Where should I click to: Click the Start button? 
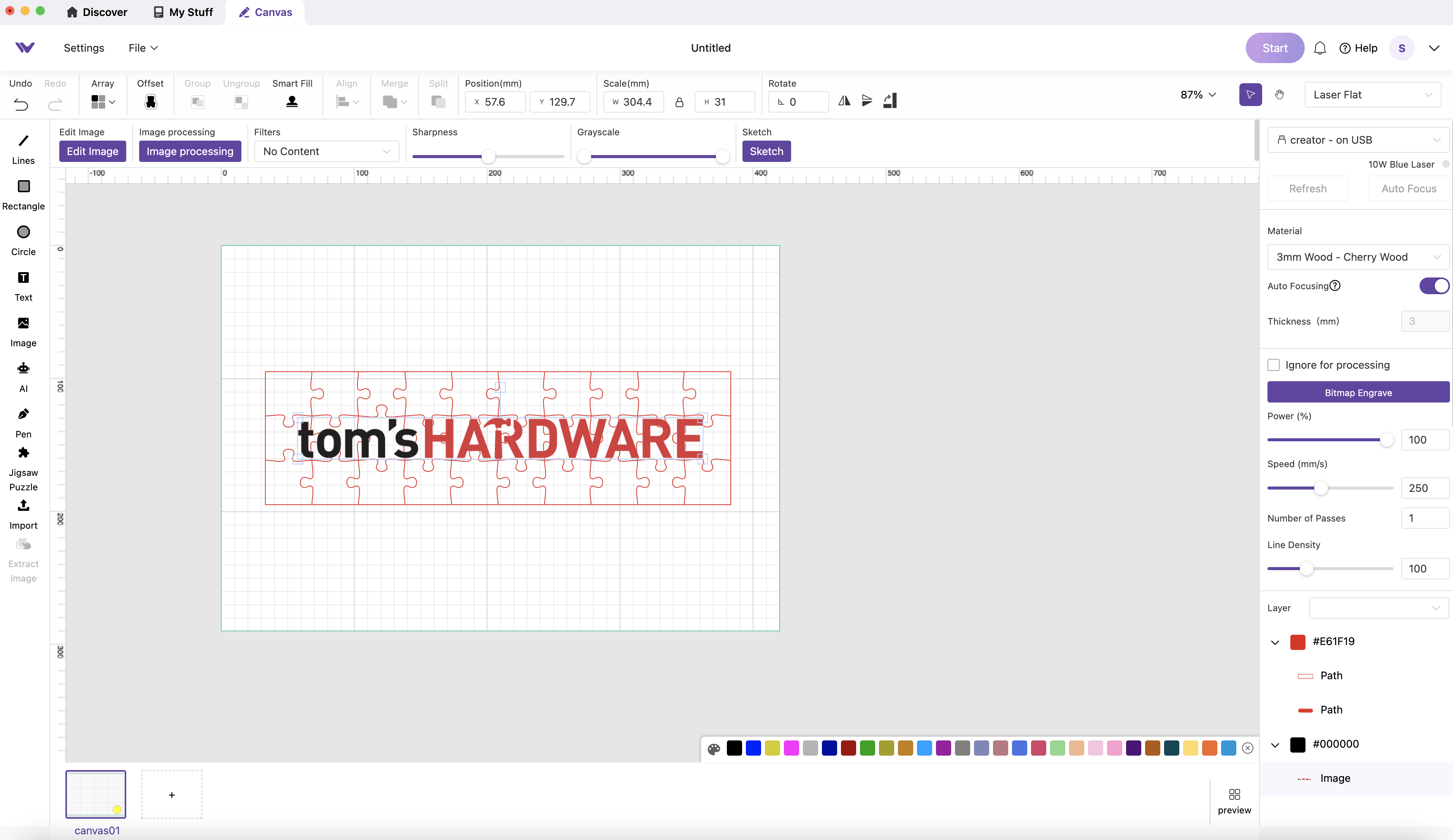click(1275, 48)
